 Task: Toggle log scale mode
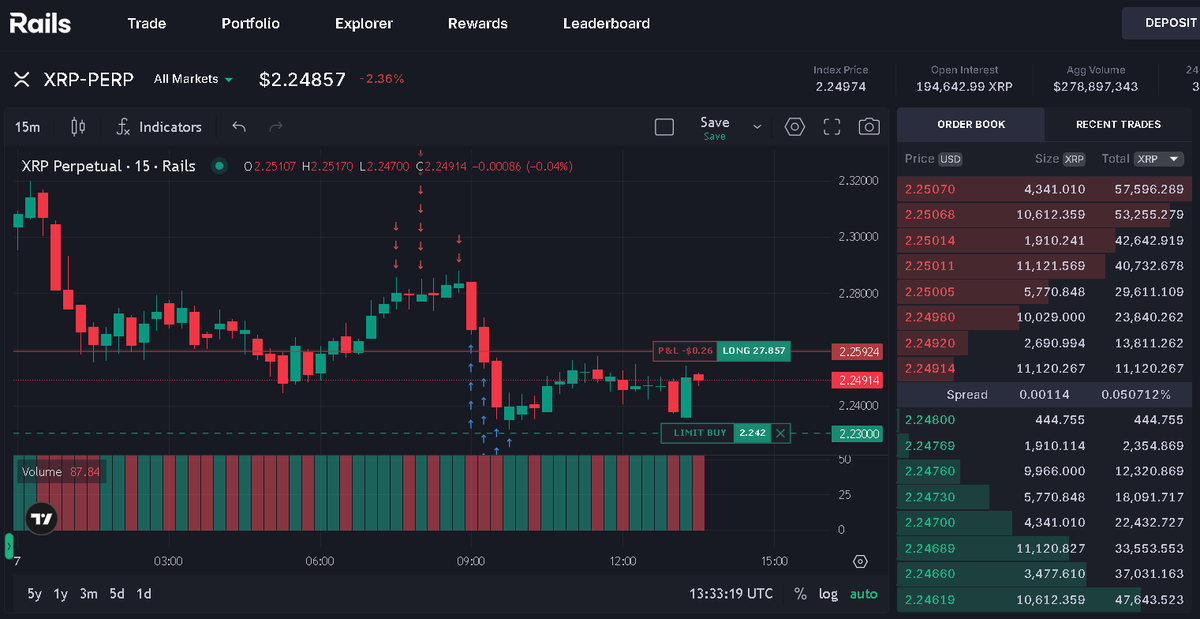click(x=828, y=594)
